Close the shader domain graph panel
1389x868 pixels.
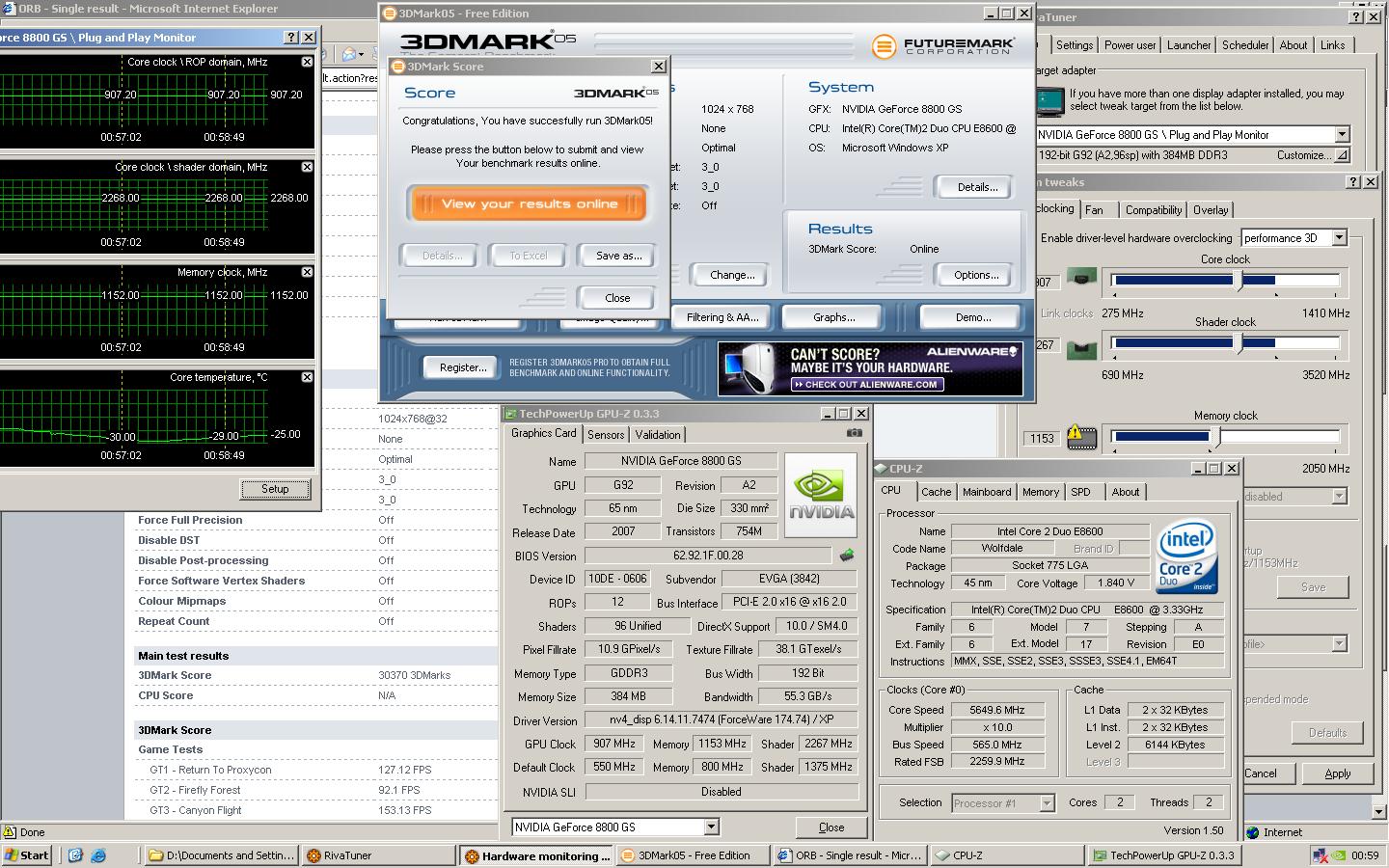307,167
